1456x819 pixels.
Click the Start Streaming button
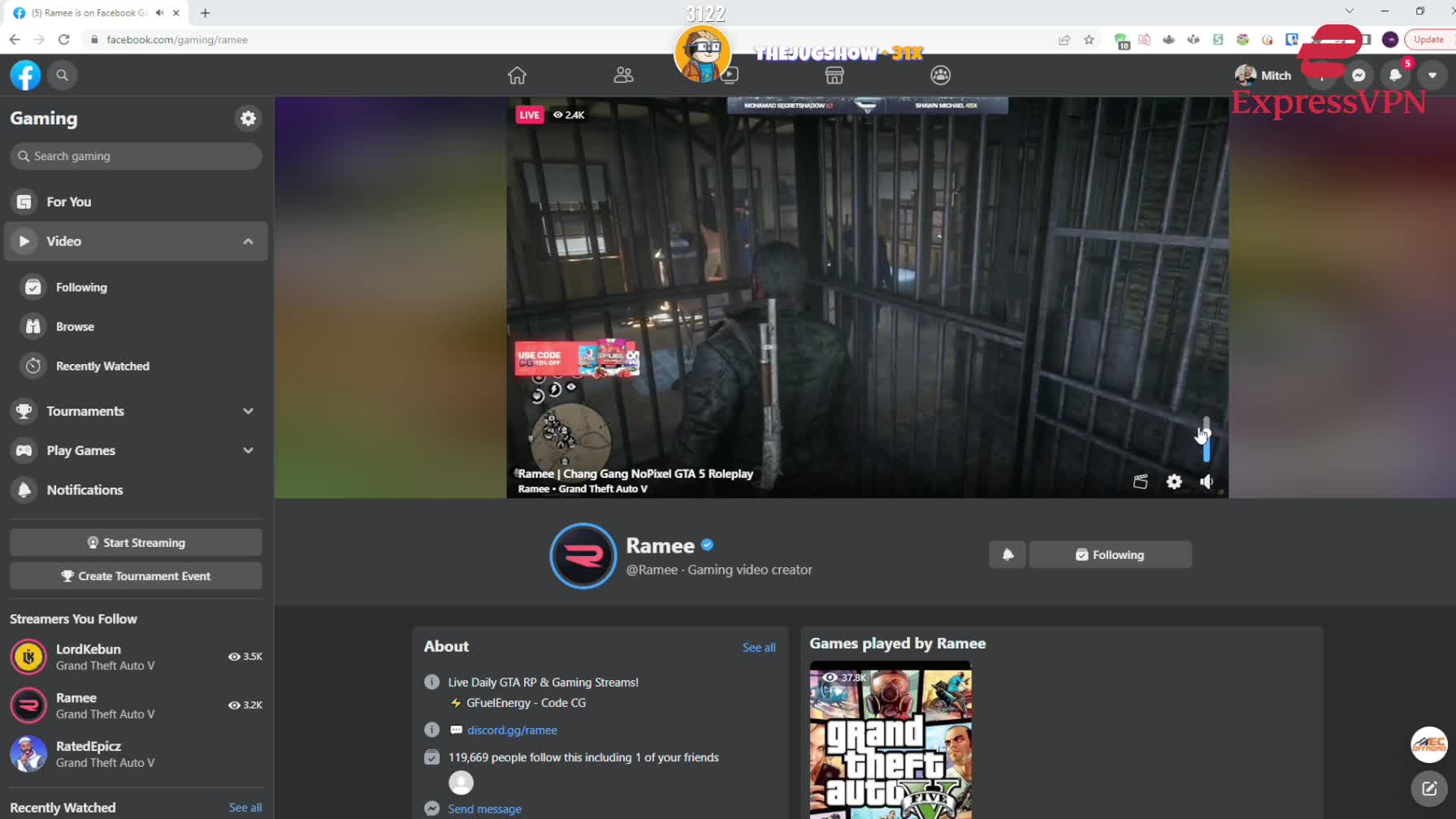click(x=136, y=543)
